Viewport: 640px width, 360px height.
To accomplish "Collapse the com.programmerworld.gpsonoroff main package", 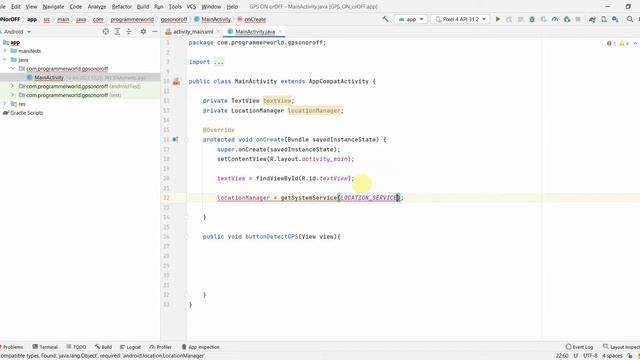I will pyautogui.click(x=13, y=69).
